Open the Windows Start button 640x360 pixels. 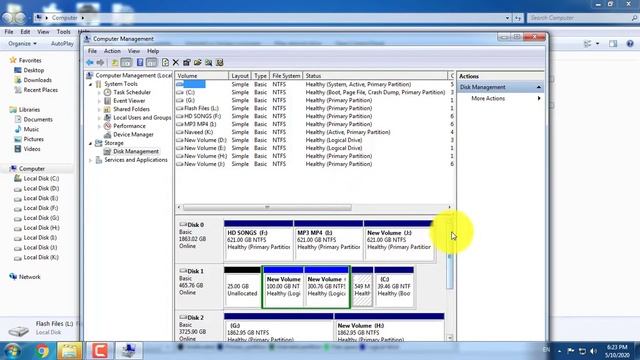[x=12, y=351]
